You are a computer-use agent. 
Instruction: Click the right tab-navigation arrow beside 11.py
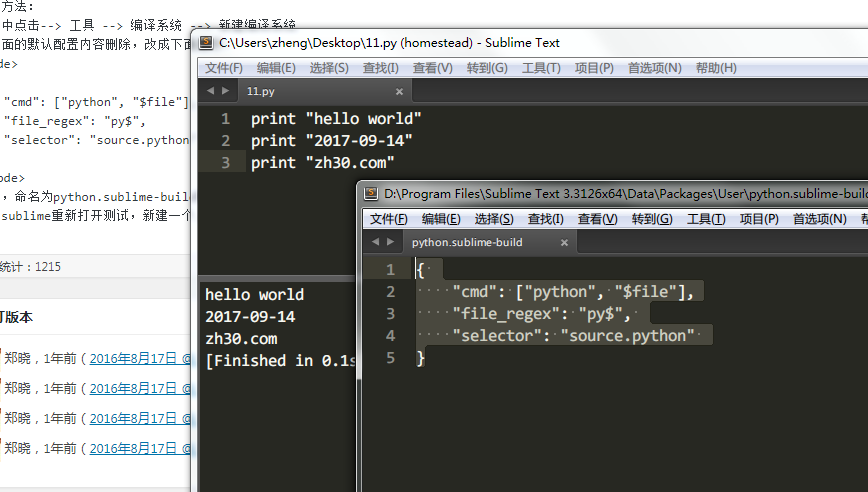coord(225,91)
